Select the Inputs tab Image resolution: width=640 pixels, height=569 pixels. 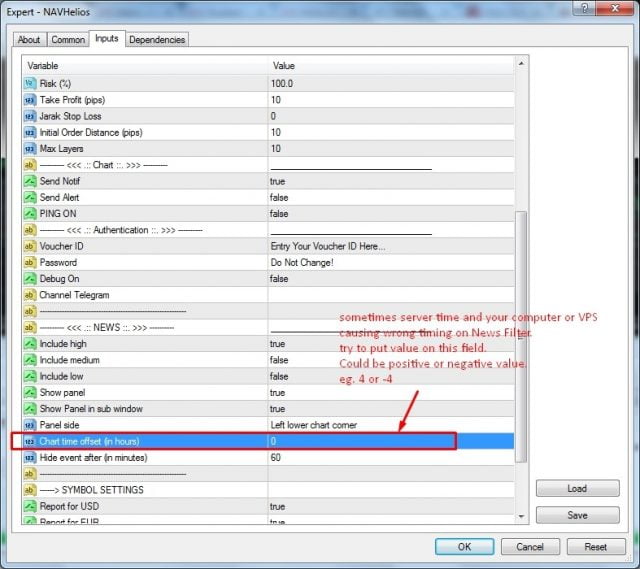[x=107, y=38]
